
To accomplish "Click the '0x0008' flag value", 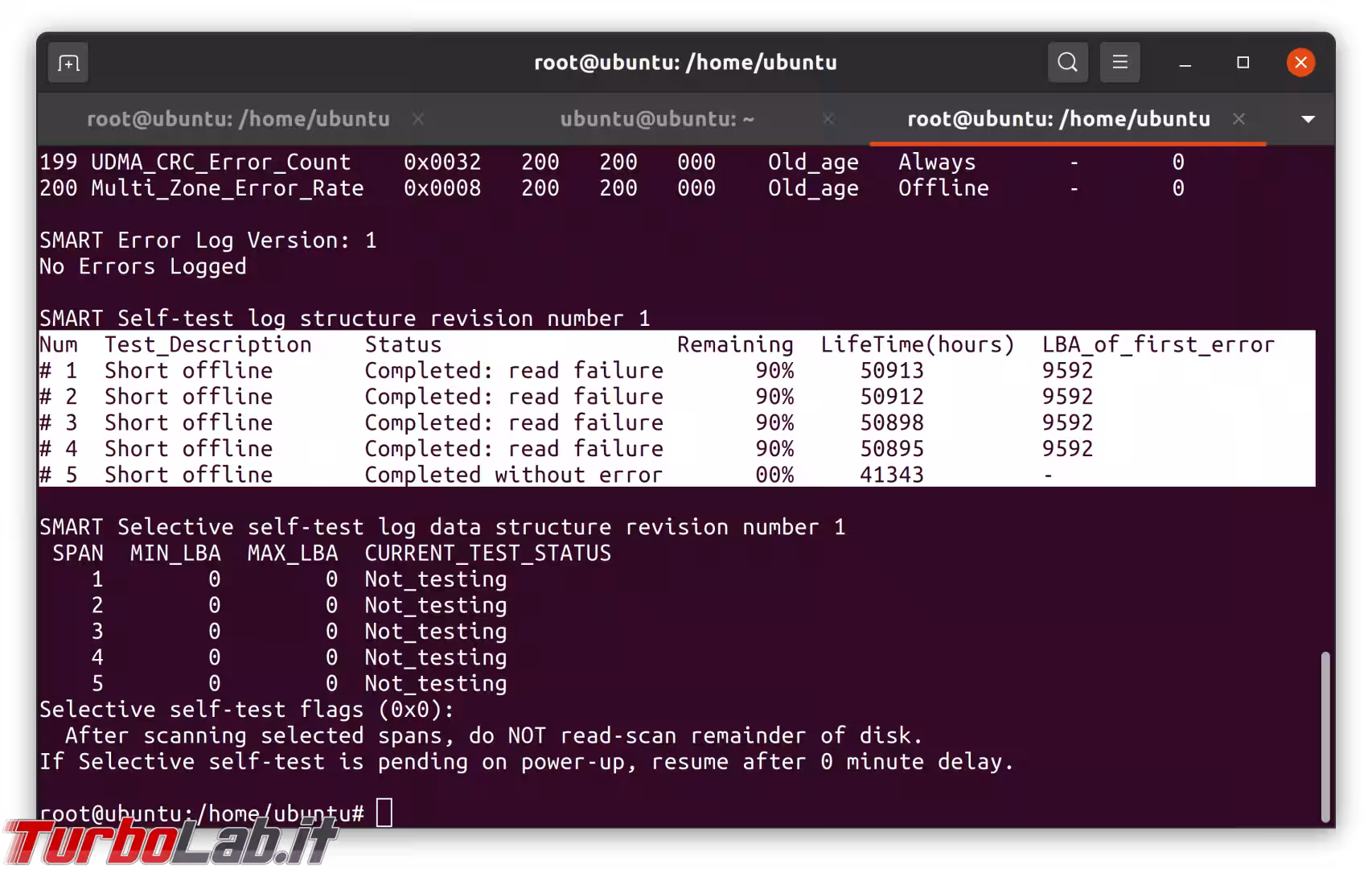I will pyautogui.click(x=442, y=188).
